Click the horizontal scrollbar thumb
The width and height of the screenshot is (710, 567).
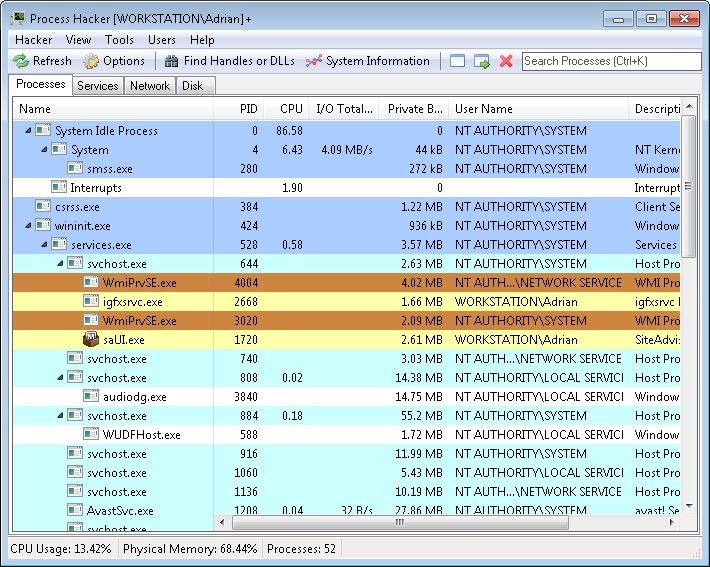pos(400,522)
